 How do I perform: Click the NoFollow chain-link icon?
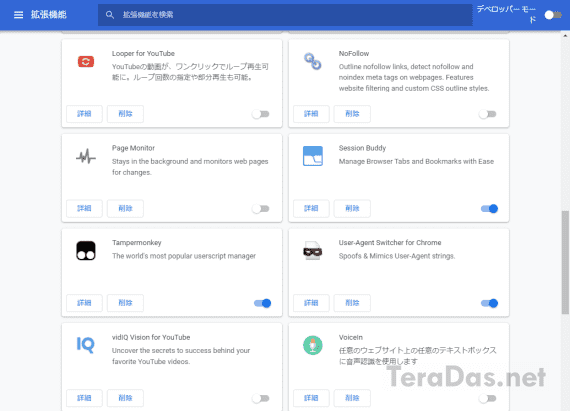(x=313, y=61)
